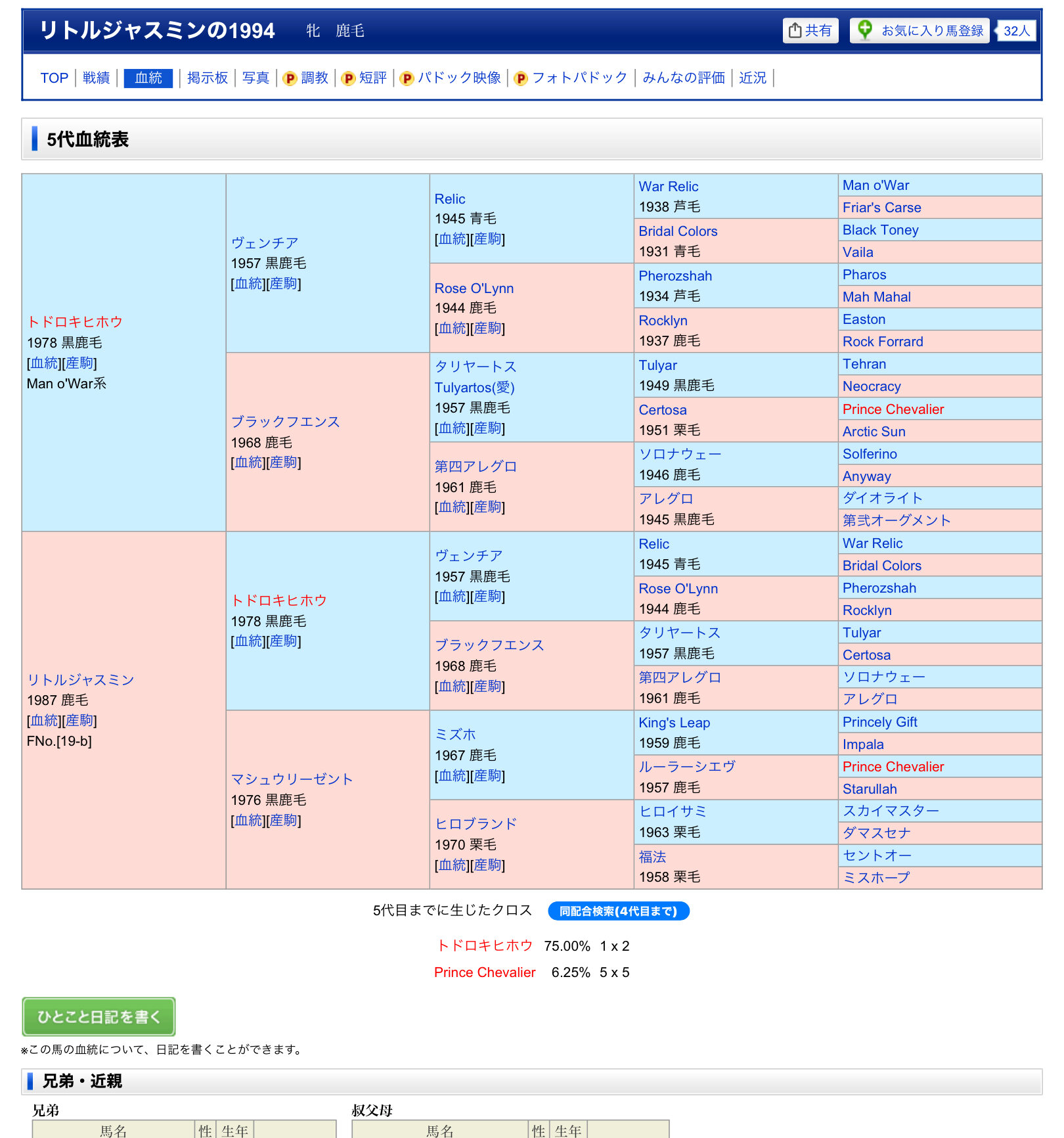The height and width of the screenshot is (1138, 1064).
Task: Open Bridal Colors 1931 link
Action: [678, 231]
